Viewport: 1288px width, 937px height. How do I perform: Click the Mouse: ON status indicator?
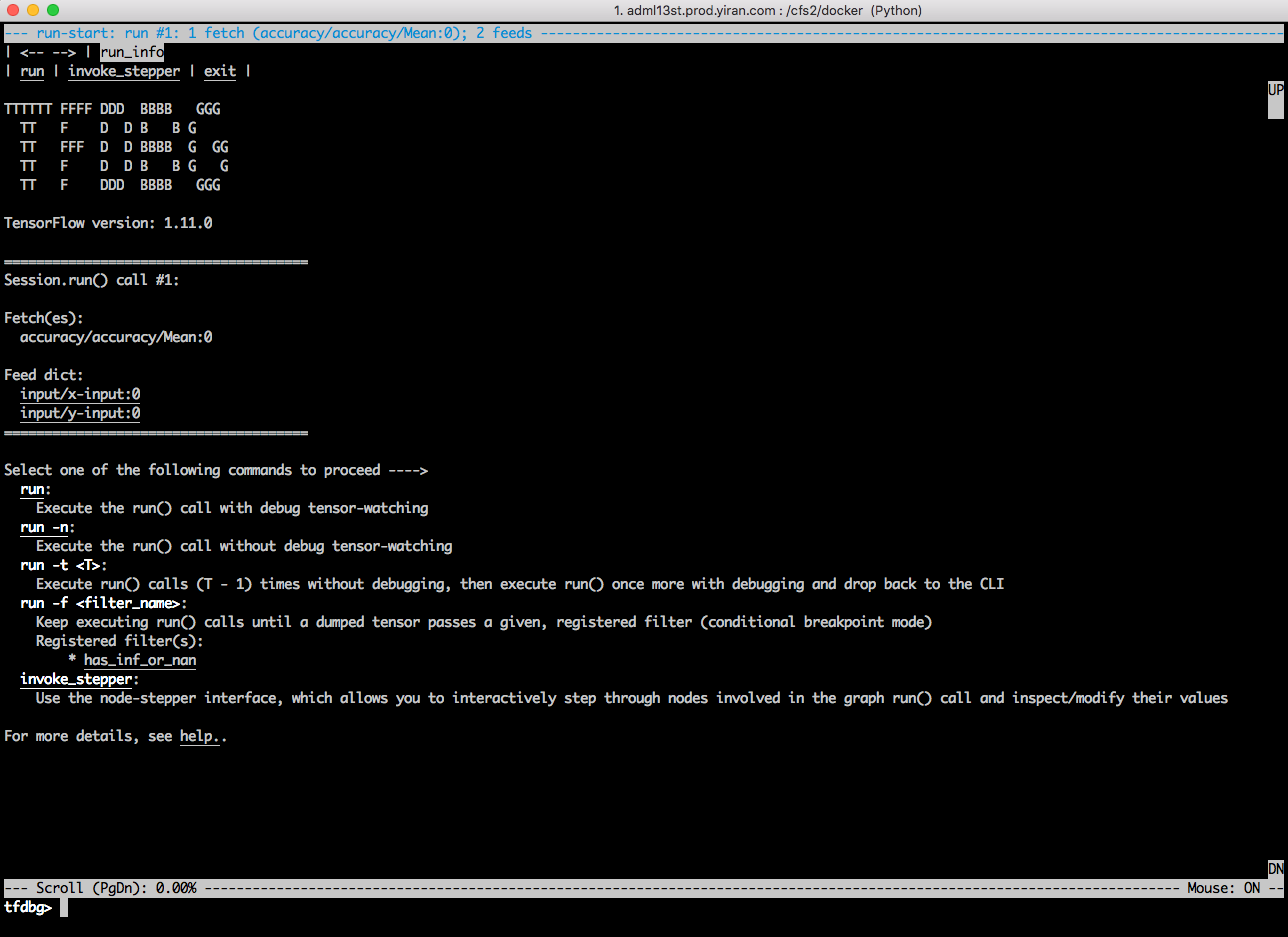point(1223,888)
